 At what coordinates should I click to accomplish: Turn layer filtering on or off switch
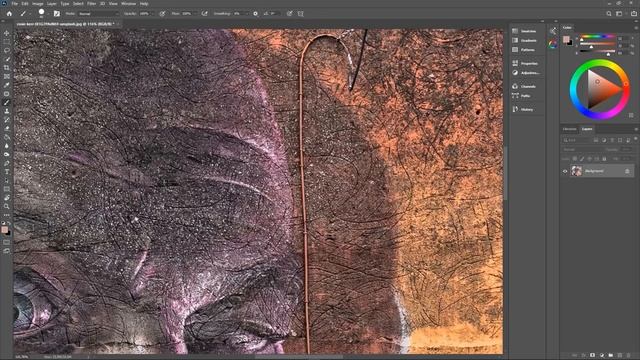[636, 140]
